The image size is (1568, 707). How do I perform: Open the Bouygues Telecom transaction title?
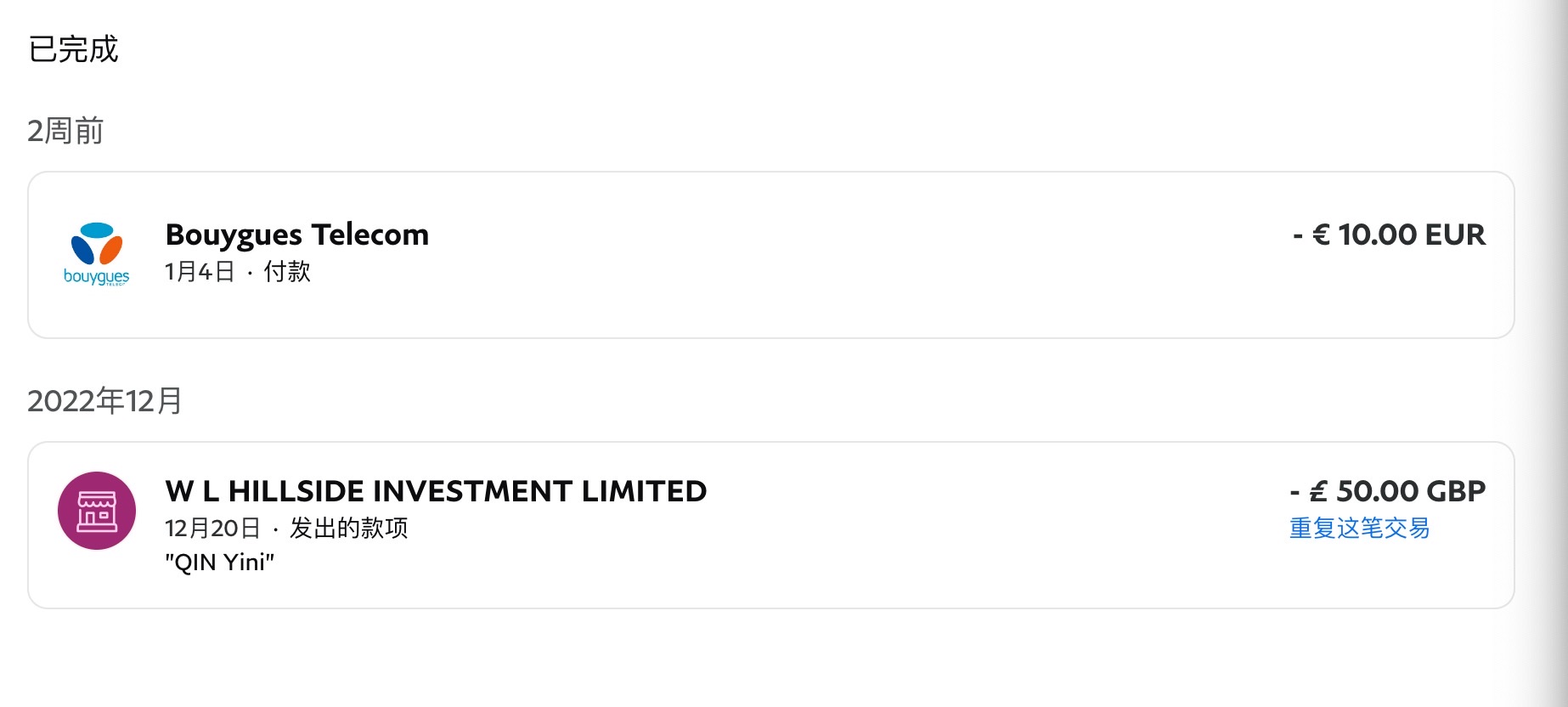click(297, 235)
